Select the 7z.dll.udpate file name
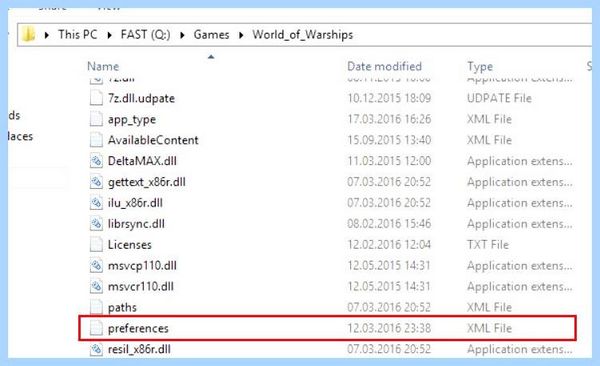 tap(141, 98)
